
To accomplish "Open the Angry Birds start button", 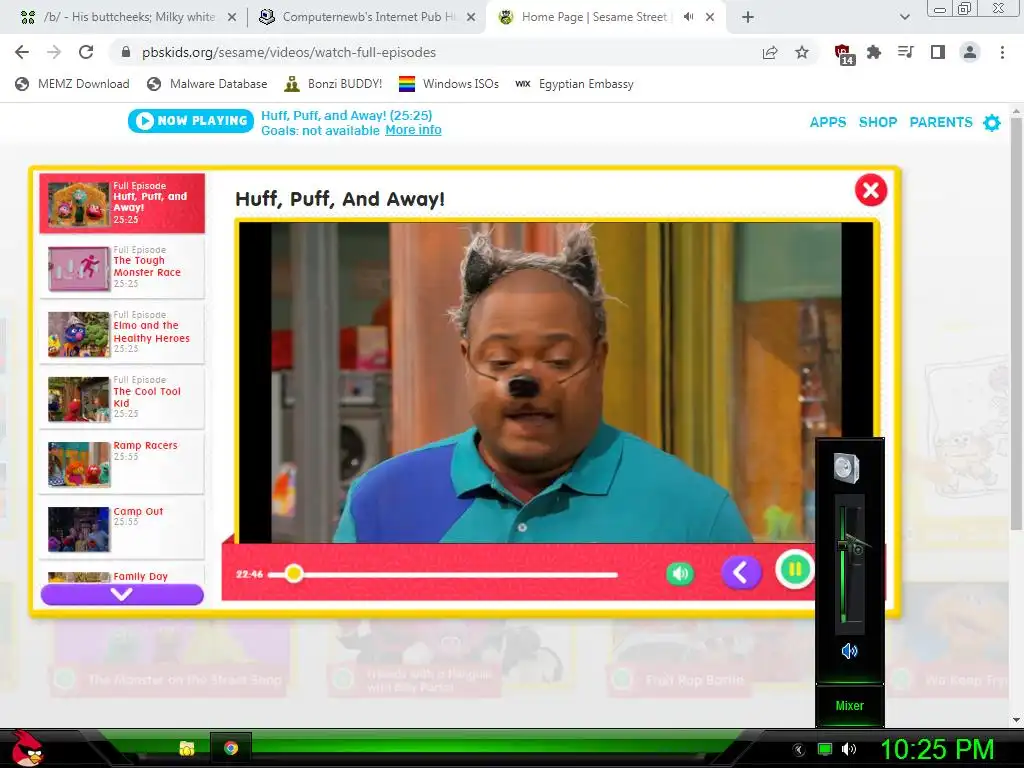I will 27,748.
